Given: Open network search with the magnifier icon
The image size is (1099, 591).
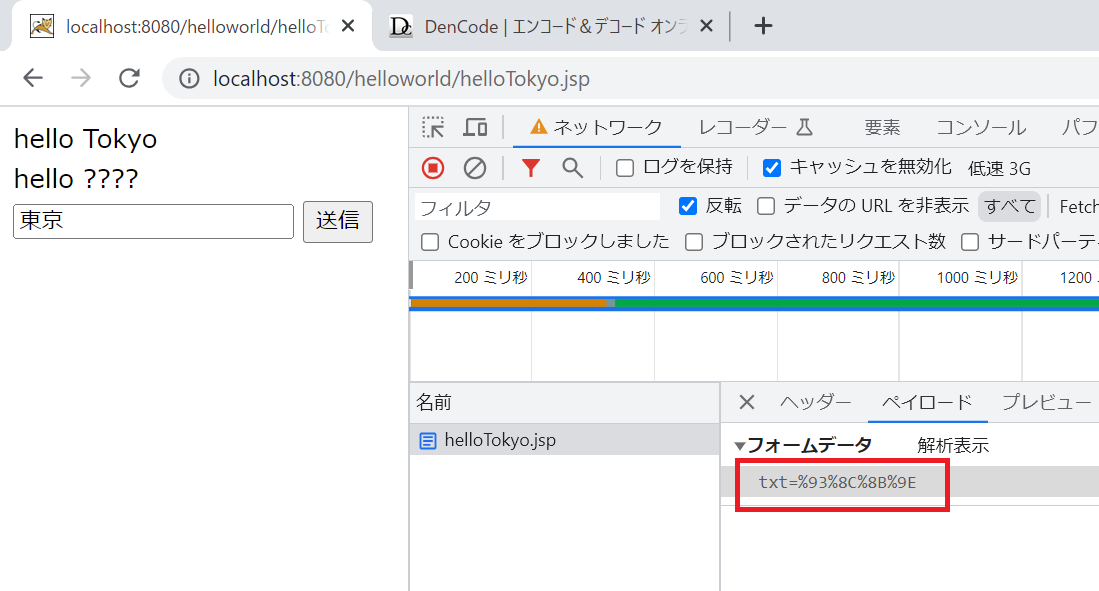Looking at the screenshot, I should (x=571, y=167).
